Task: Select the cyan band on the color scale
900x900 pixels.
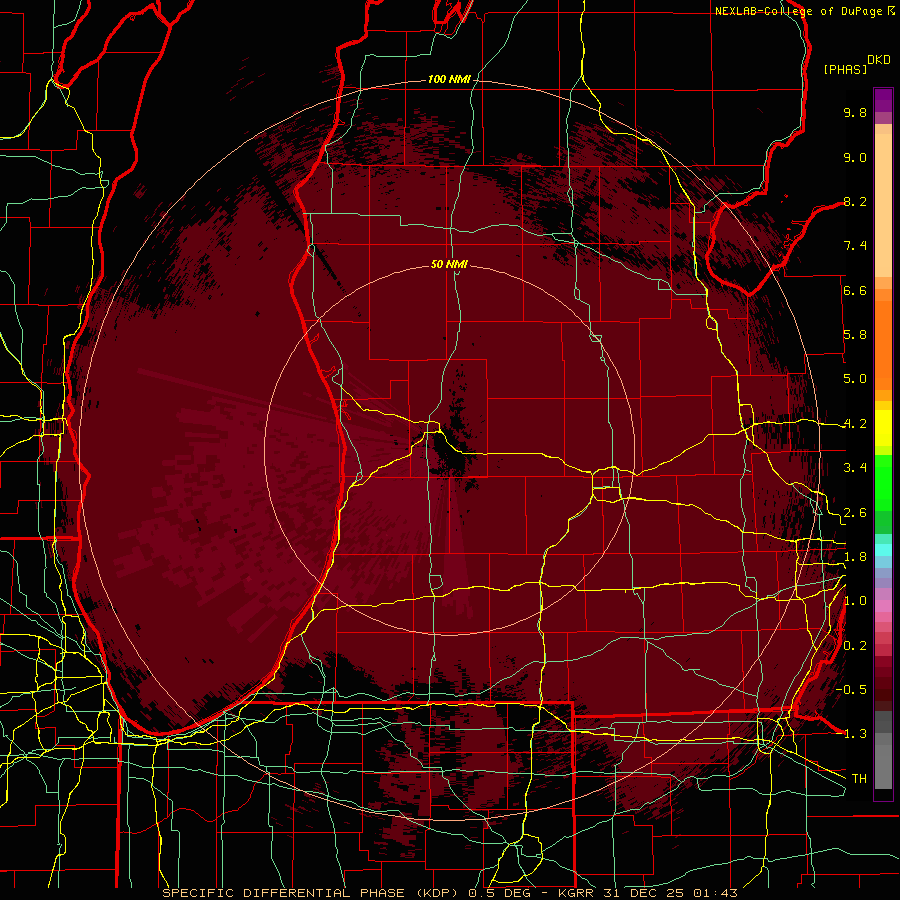Action: [x=883, y=550]
